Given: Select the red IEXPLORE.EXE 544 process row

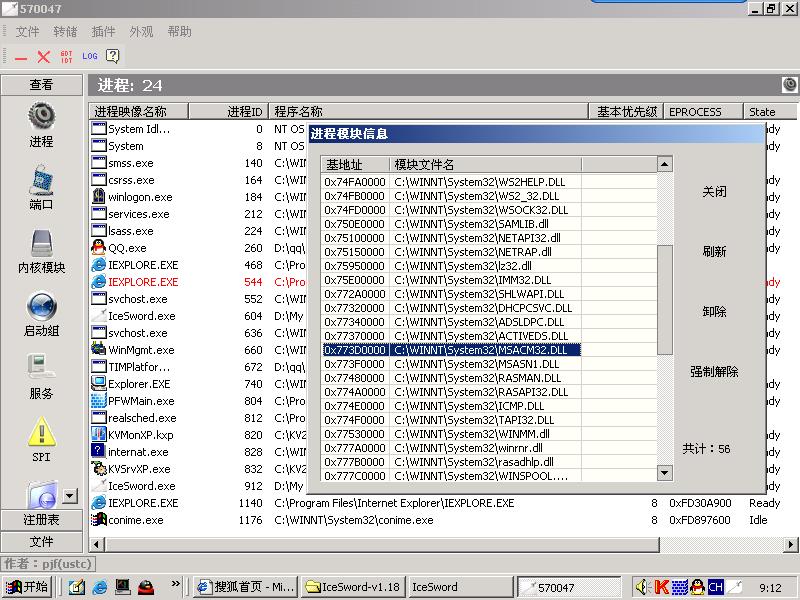Looking at the screenshot, I should coord(198,282).
